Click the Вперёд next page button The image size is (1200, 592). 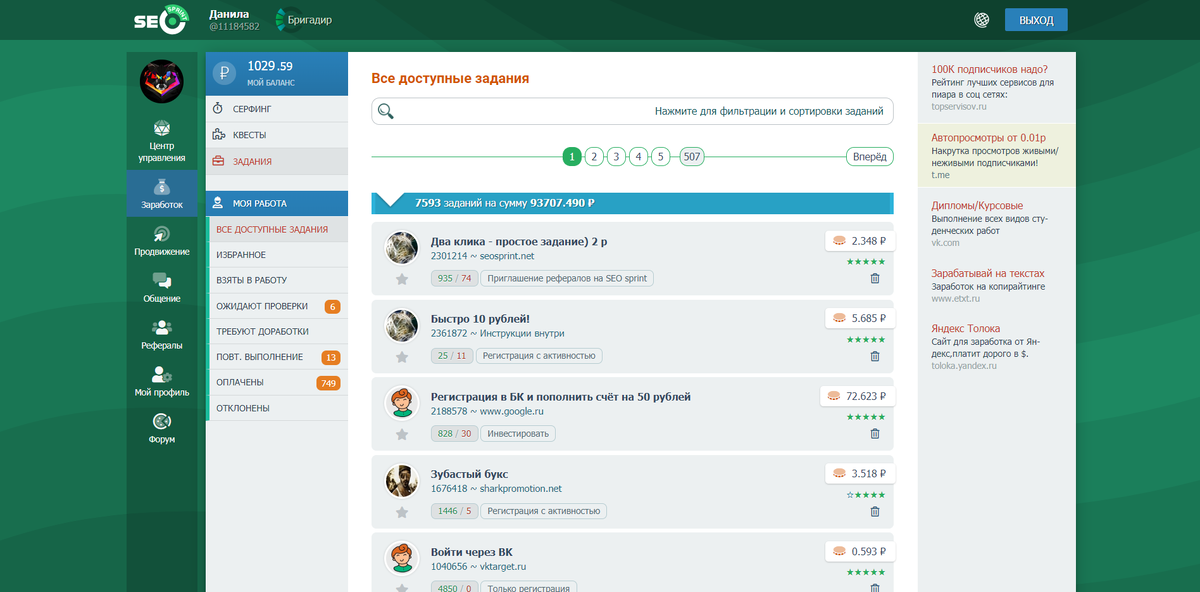(869, 157)
